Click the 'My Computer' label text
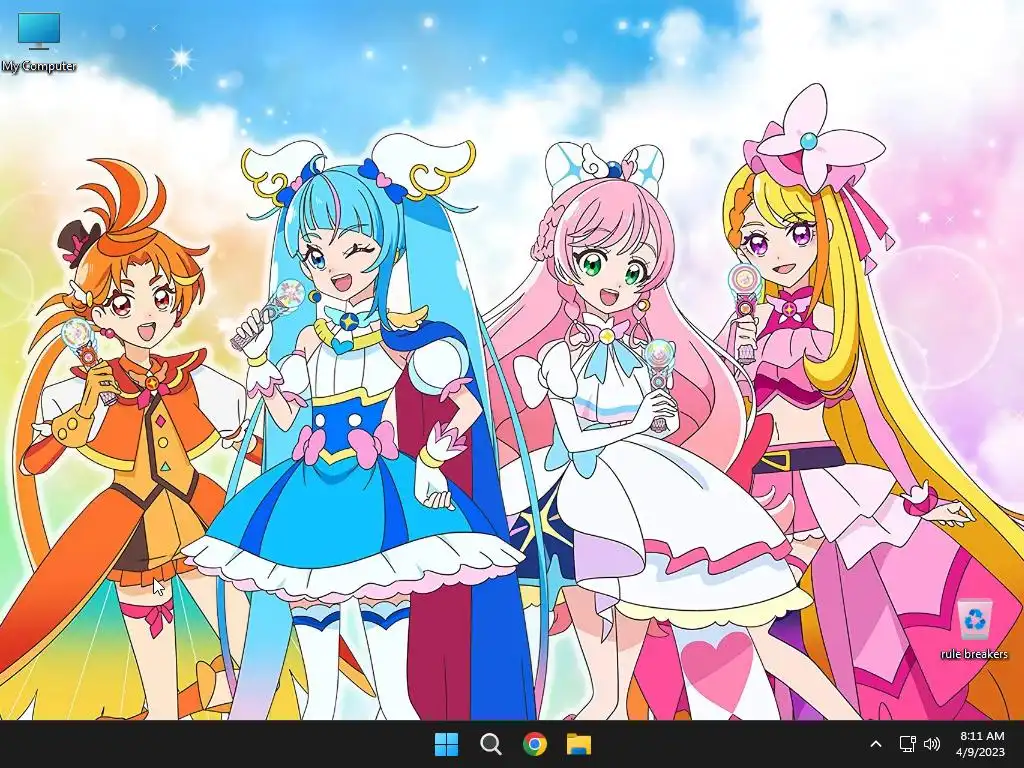1024x768 pixels. click(39, 66)
